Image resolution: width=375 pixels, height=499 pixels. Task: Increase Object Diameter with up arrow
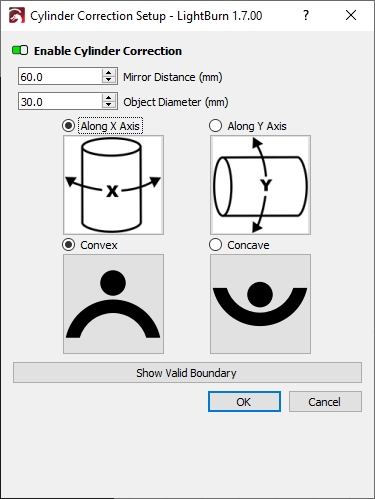click(x=109, y=98)
